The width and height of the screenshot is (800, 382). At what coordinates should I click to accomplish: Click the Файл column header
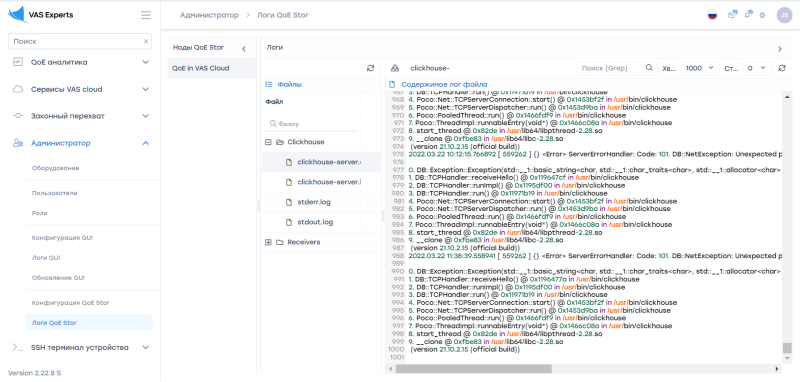[274, 102]
